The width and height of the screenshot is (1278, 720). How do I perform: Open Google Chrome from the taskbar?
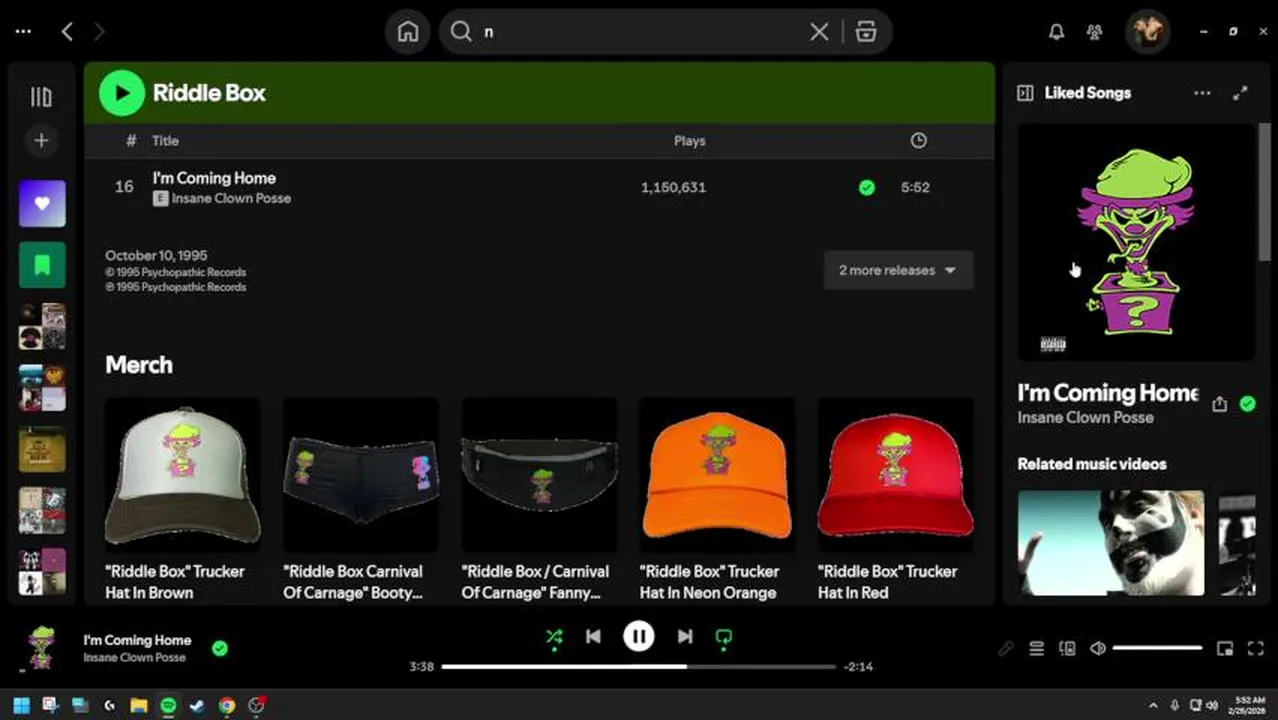[227, 705]
